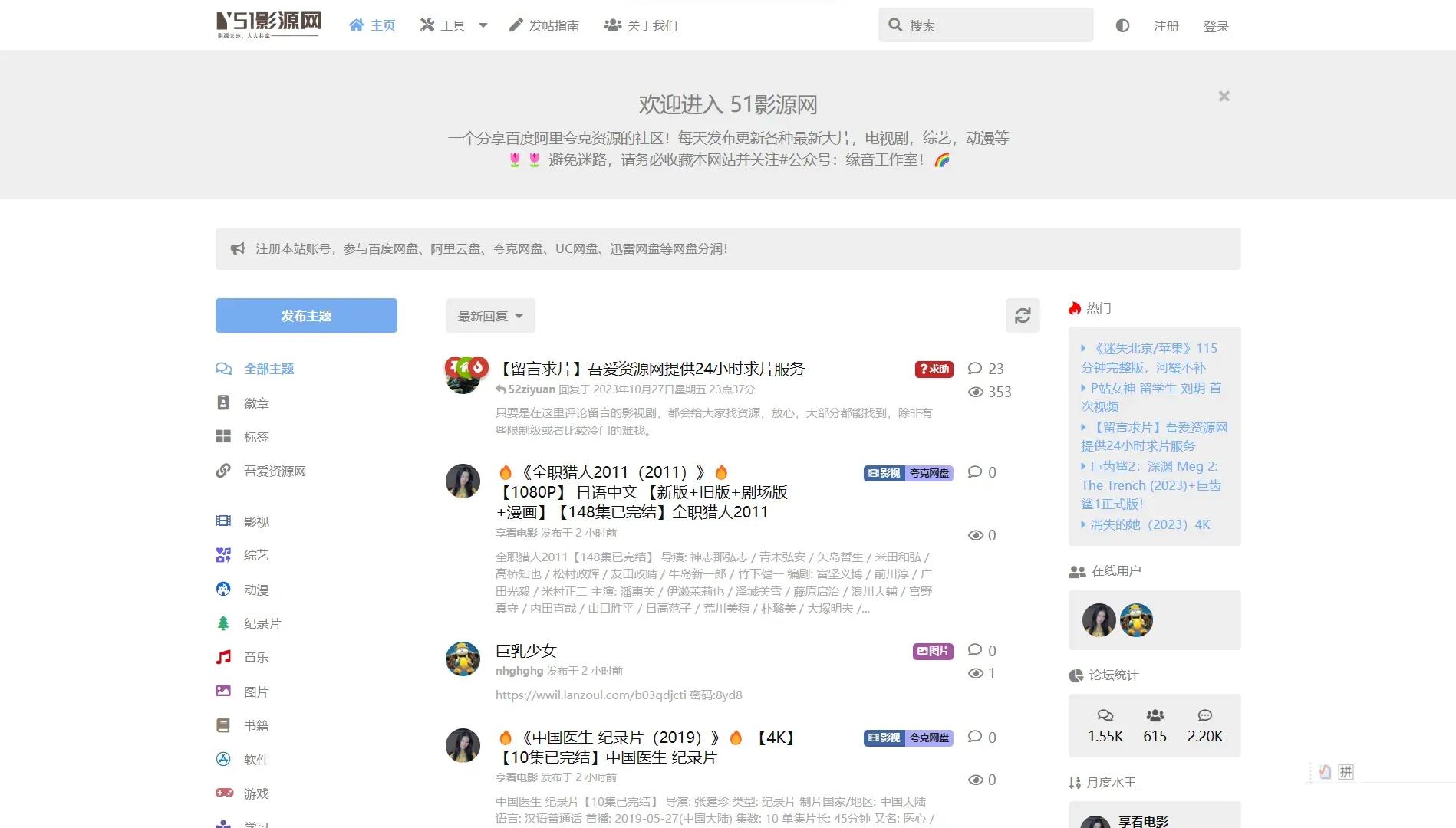Click the 发布主题 button
Image resolution: width=1456 pixels, height=828 pixels.
click(305, 315)
